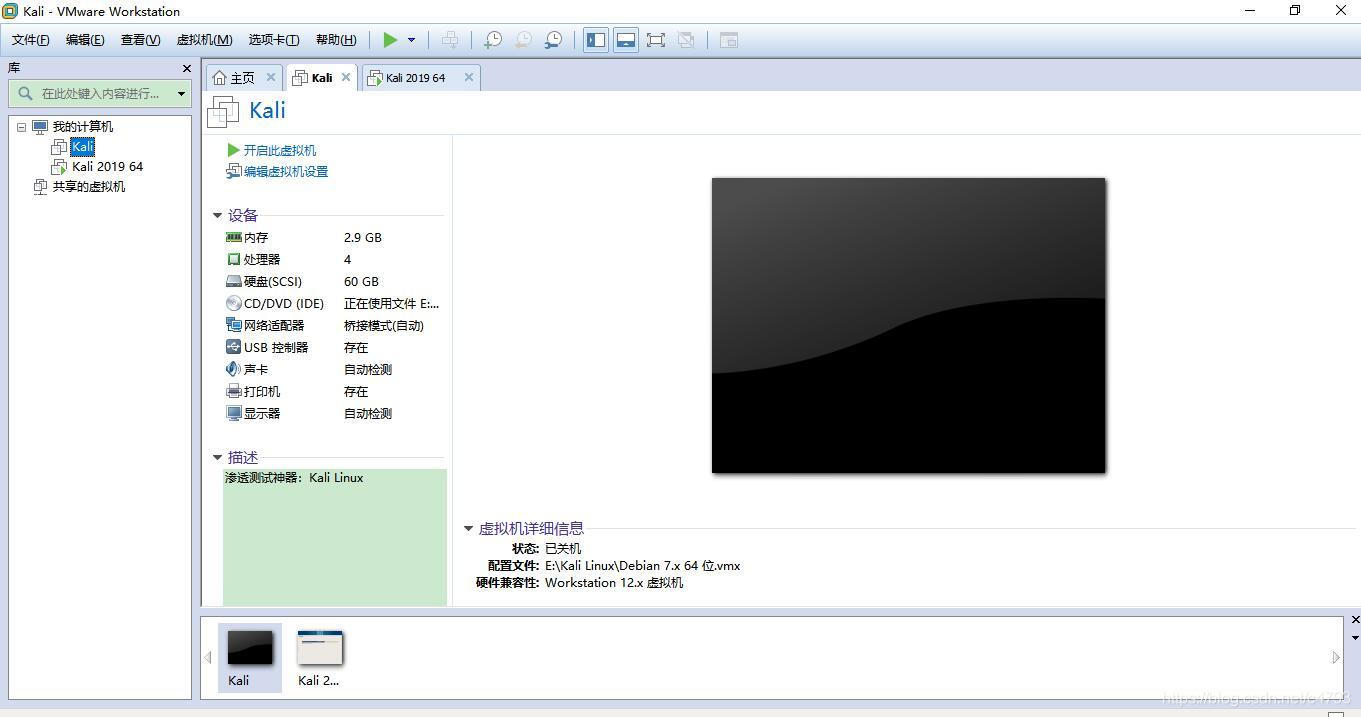Click the config file path E:\Kali Linux\Debian
This screenshot has height=717, width=1361.
coord(642,566)
